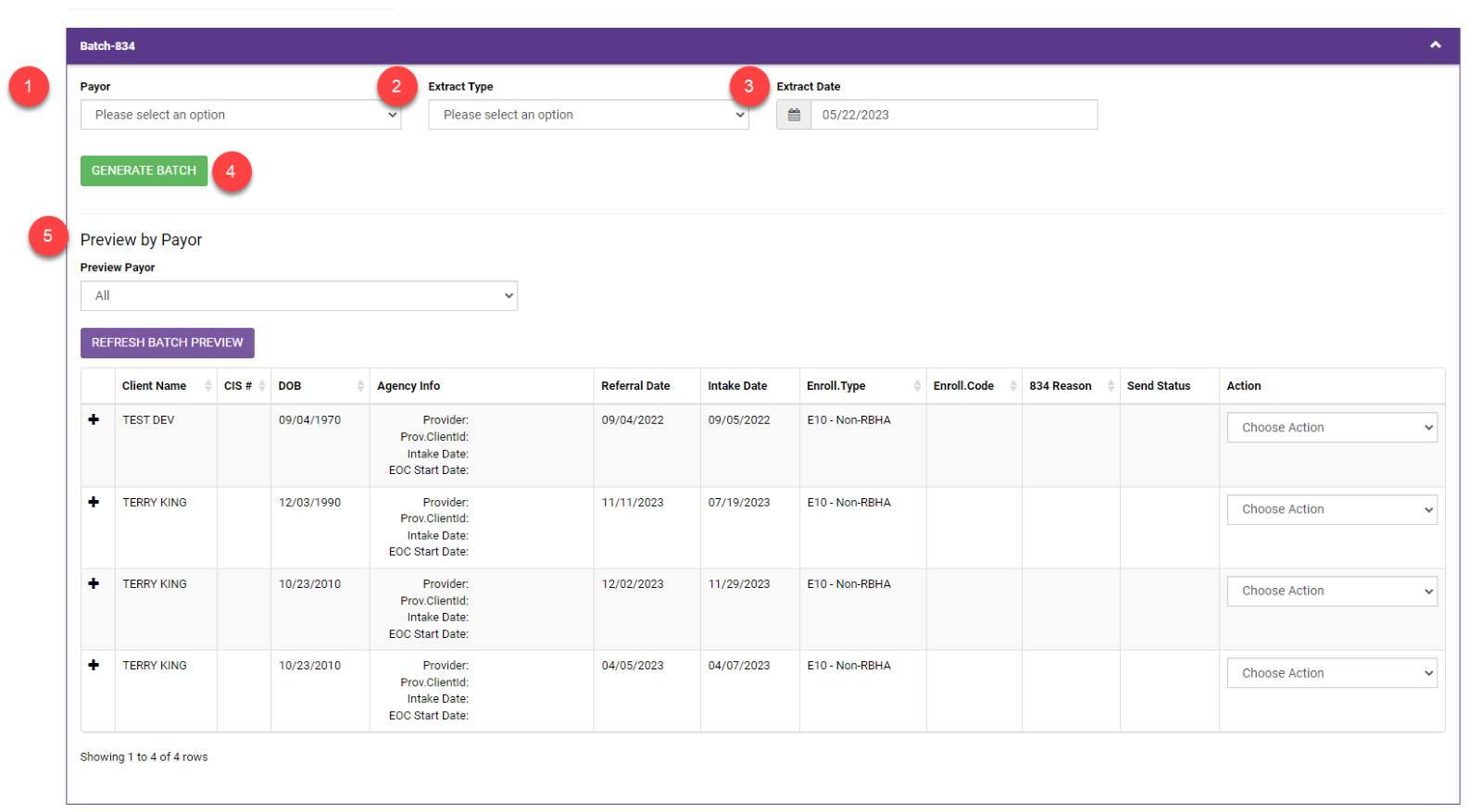Sort table by Enroll.Type arrows
1482x812 pixels.
pyautogui.click(x=917, y=386)
